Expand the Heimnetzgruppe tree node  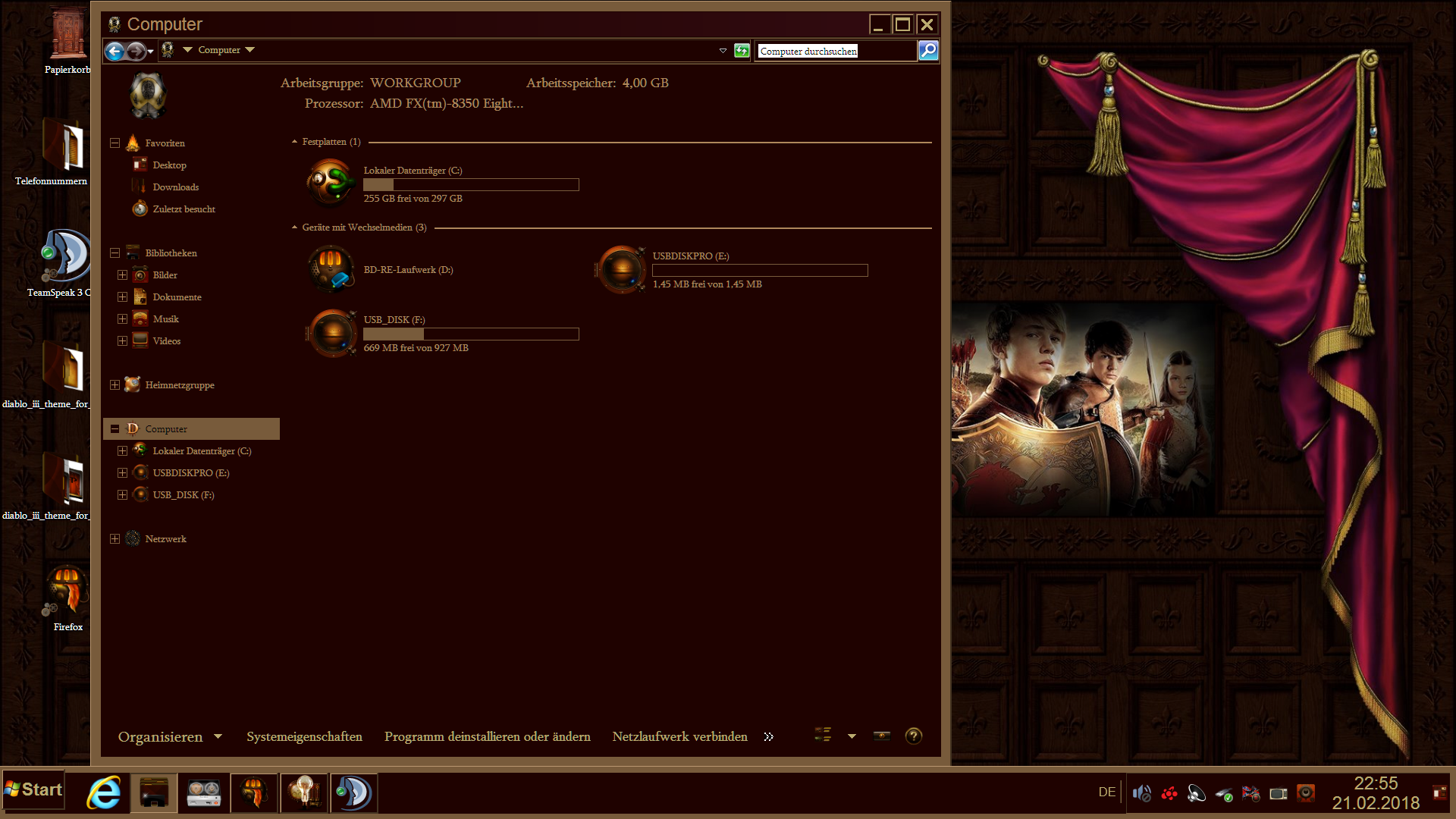click(x=115, y=385)
